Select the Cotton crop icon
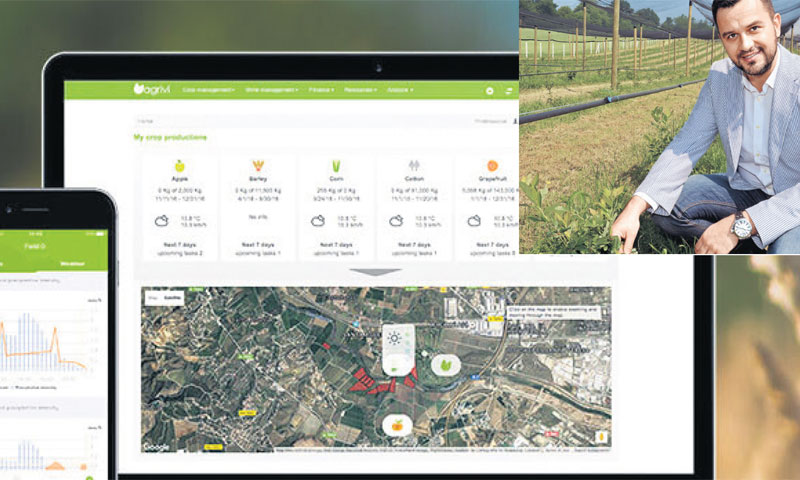Viewport: 800px width, 480px height. tap(414, 165)
